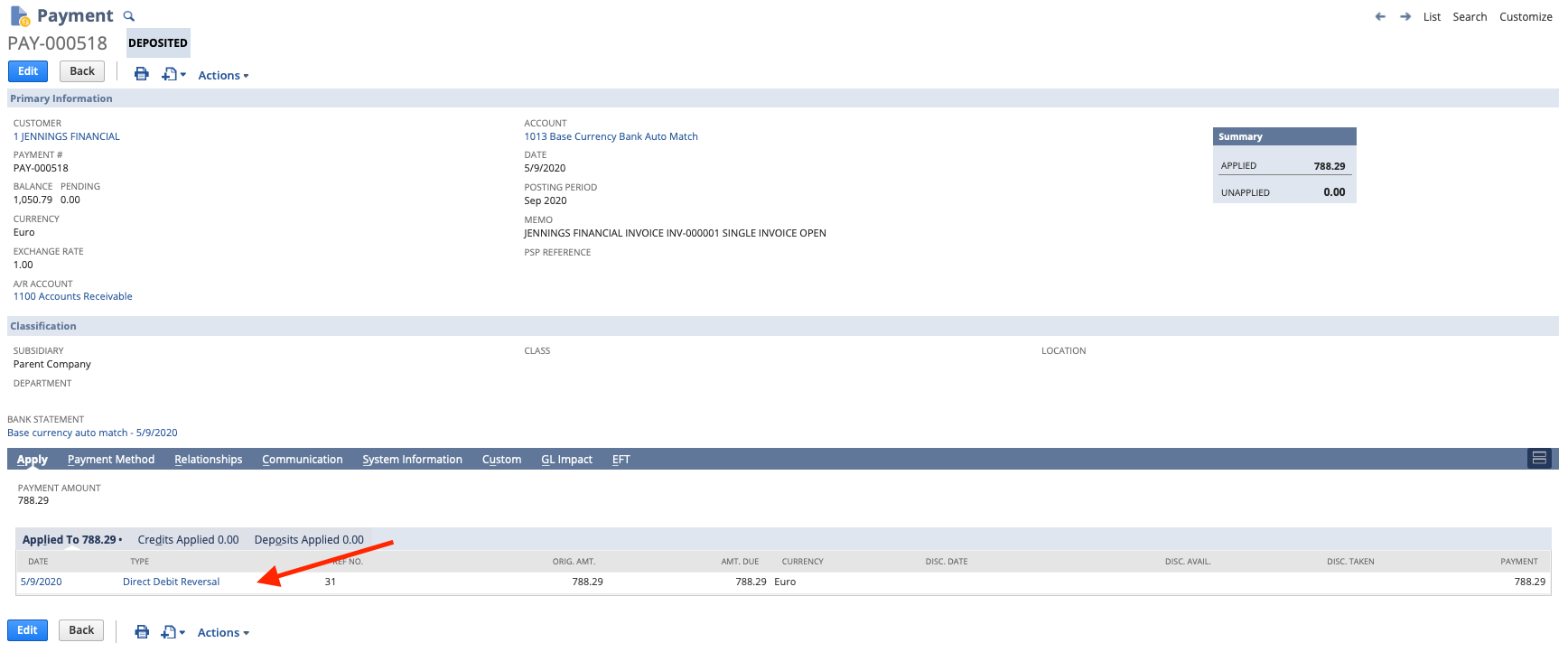Open customer 1 JENNINGS FINANCIAL link
Image resolution: width=1568 pixels, height=652 pixels.
point(67,136)
